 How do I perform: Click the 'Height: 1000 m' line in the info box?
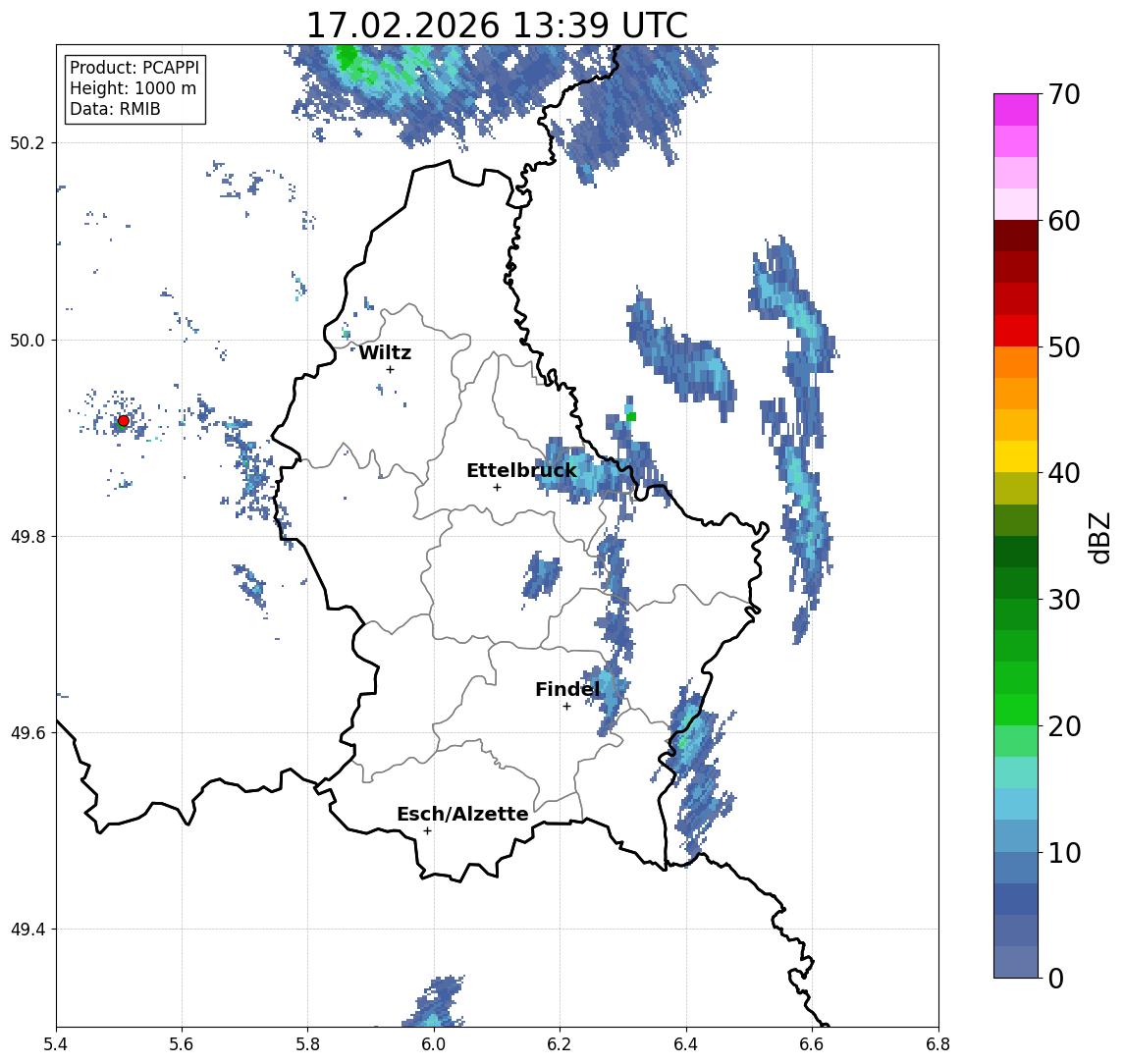click(x=133, y=88)
